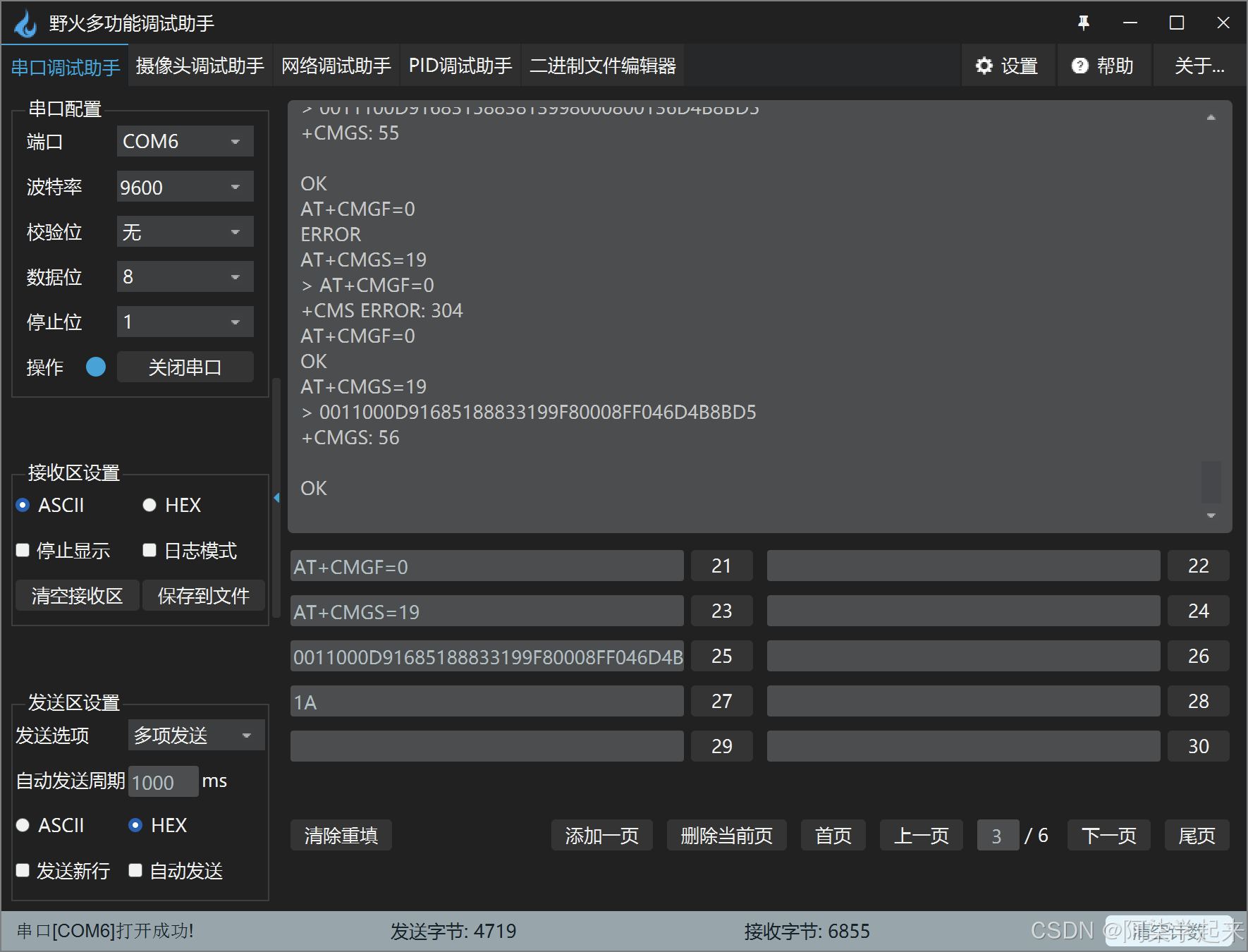Click 添加一页 button
Viewport: 1248px width, 952px height.
coord(602,835)
